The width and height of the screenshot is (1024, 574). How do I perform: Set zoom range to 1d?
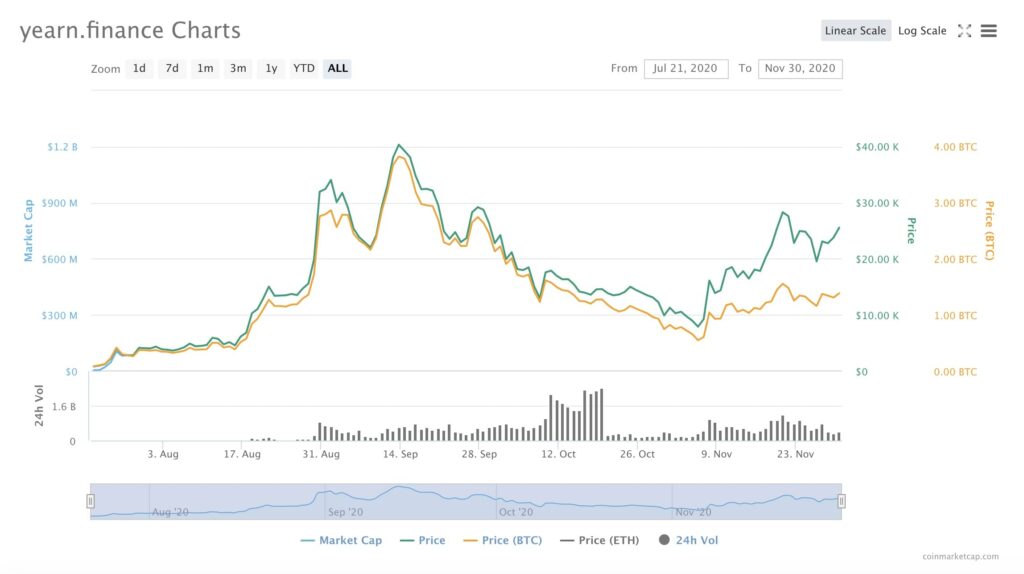pos(139,69)
